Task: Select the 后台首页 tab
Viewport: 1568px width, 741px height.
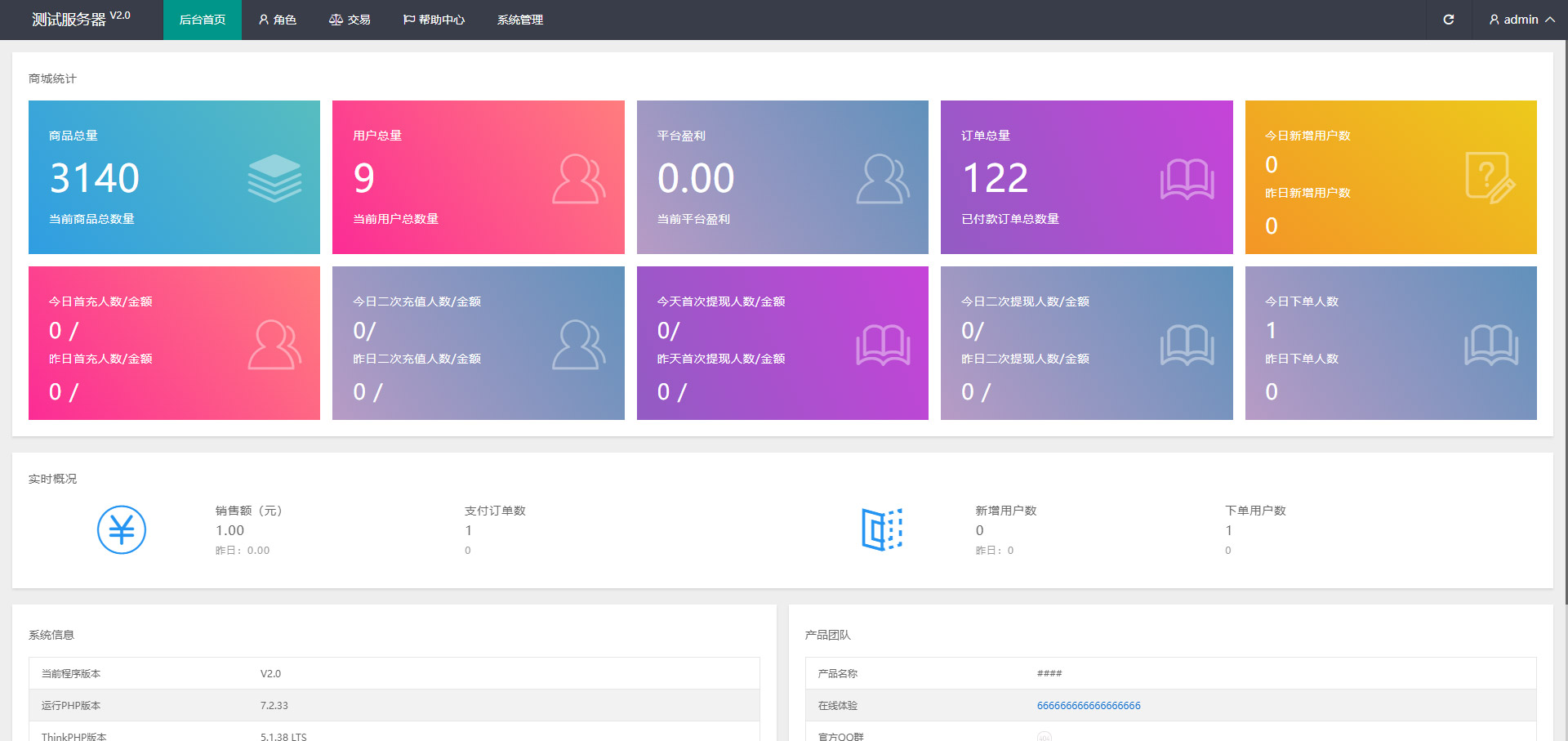Action: coord(203,20)
